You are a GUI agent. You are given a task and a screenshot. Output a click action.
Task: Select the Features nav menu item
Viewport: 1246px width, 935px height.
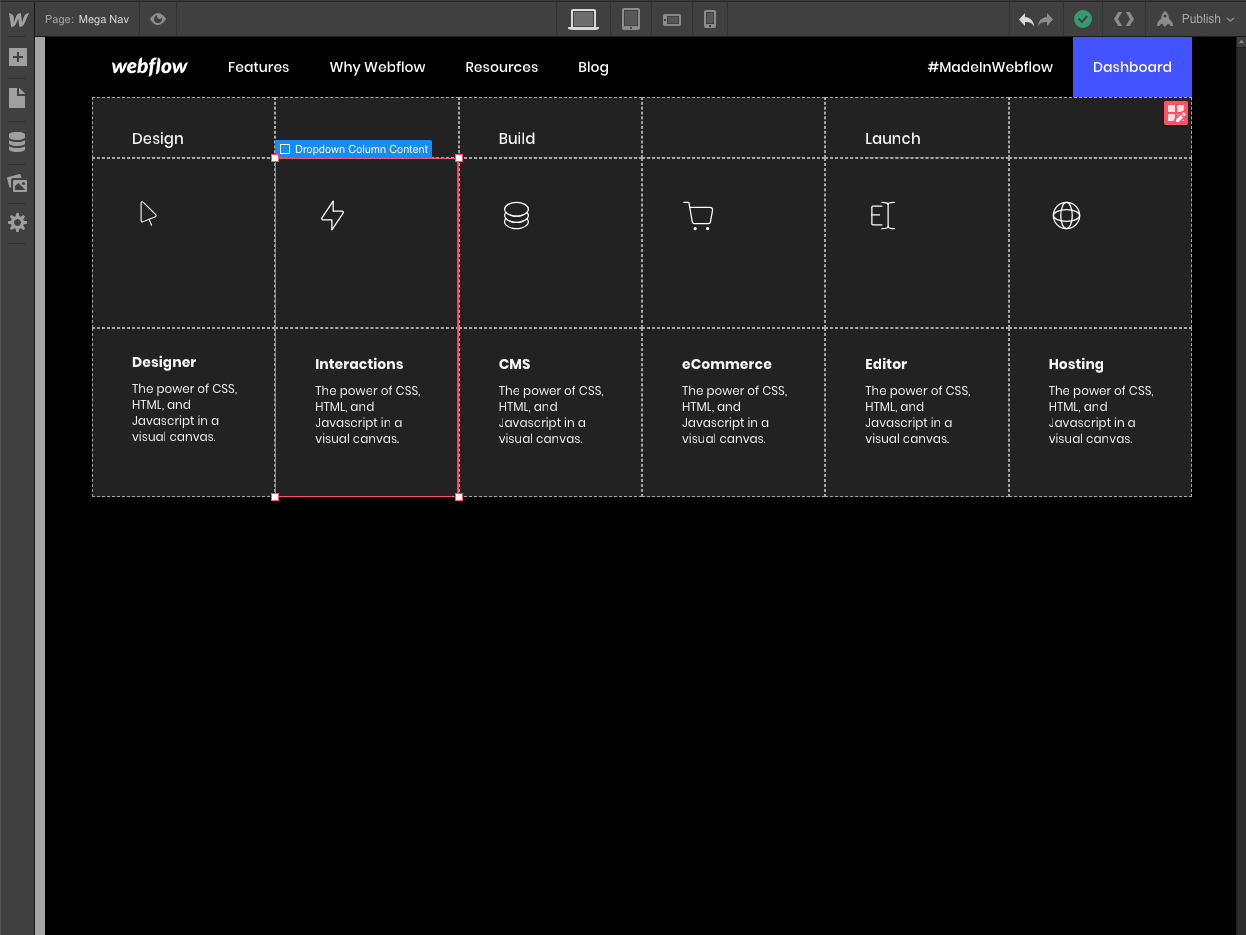coord(258,67)
